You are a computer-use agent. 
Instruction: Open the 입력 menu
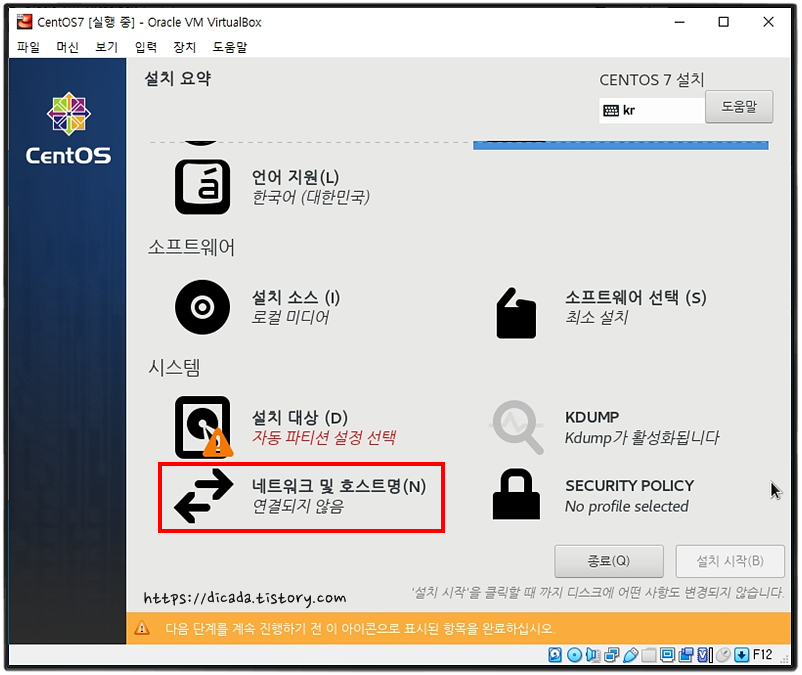[146, 47]
